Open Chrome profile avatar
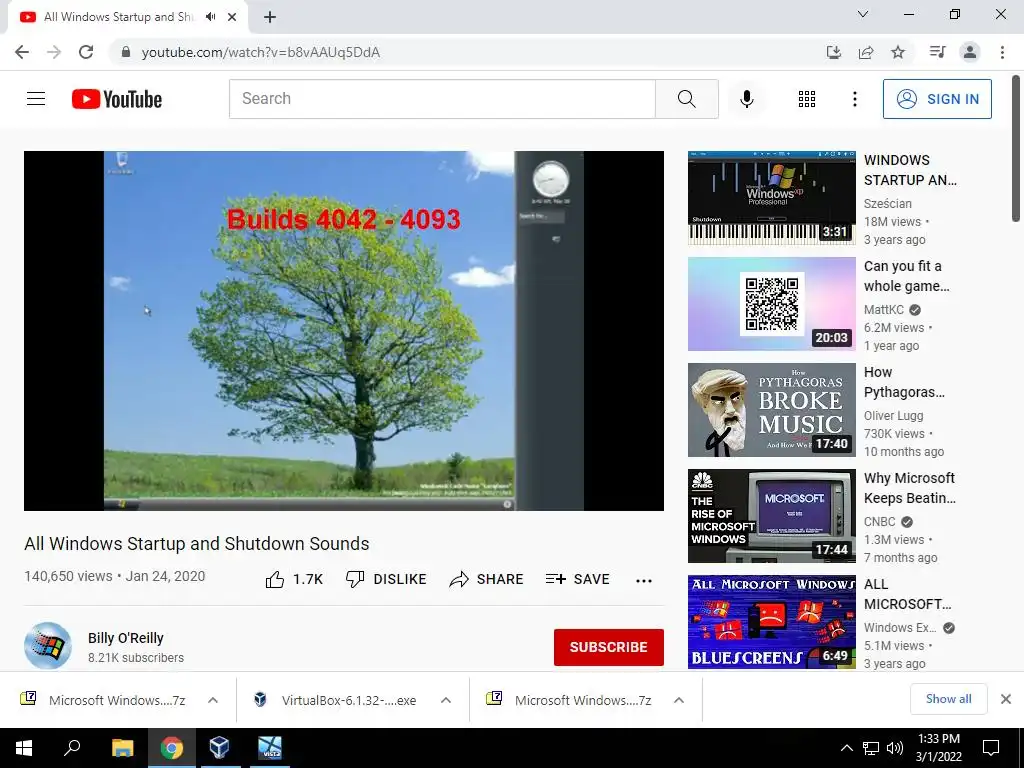The width and height of the screenshot is (1024, 768). [x=970, y=52]
